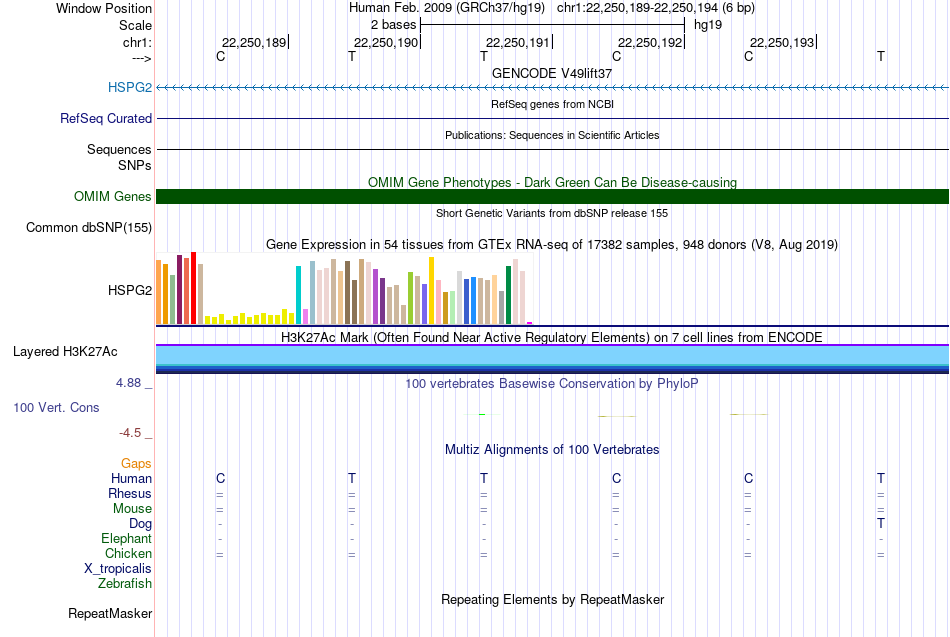Click the hg19 label beside scale bar
The width and height of the screenshot is (950, 637).
708,25
